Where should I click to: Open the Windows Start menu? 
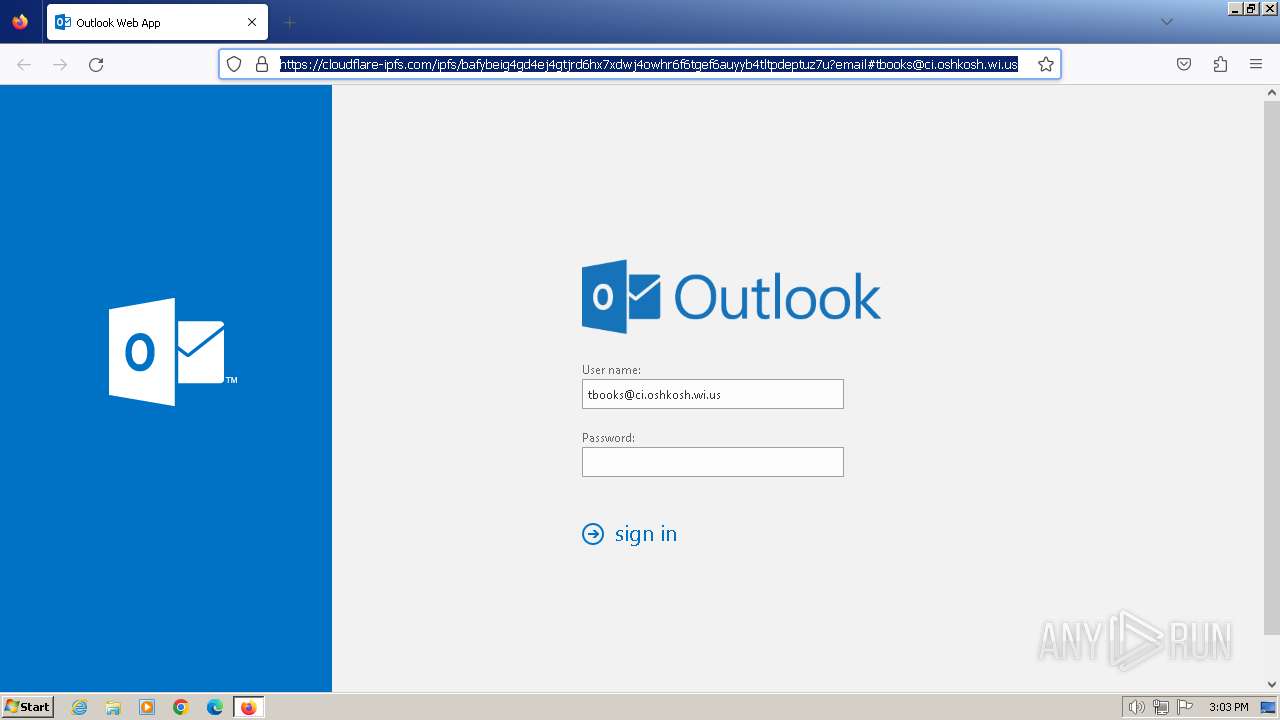[28, 707]
